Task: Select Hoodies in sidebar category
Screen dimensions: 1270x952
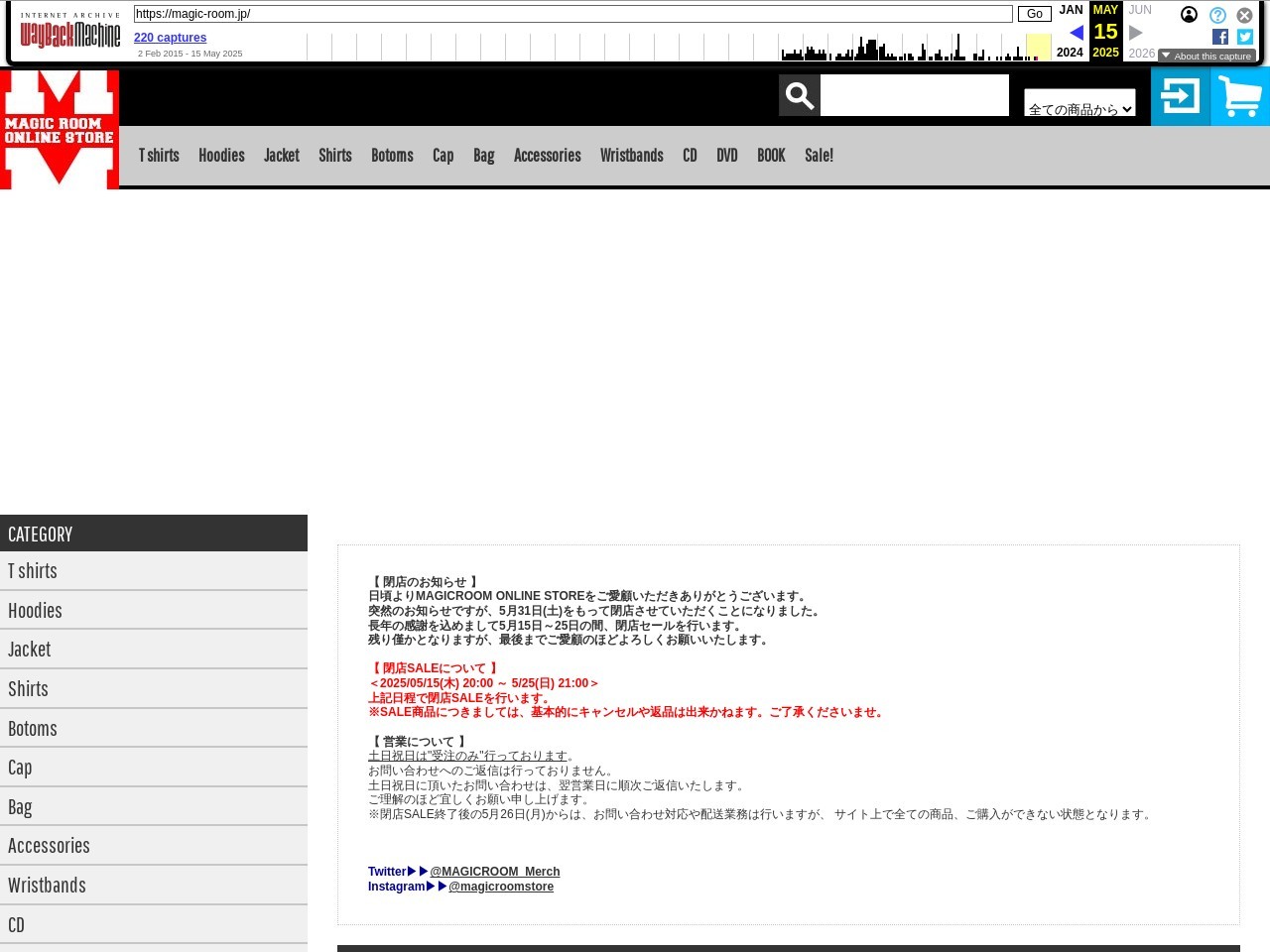Action: (154, 611)
